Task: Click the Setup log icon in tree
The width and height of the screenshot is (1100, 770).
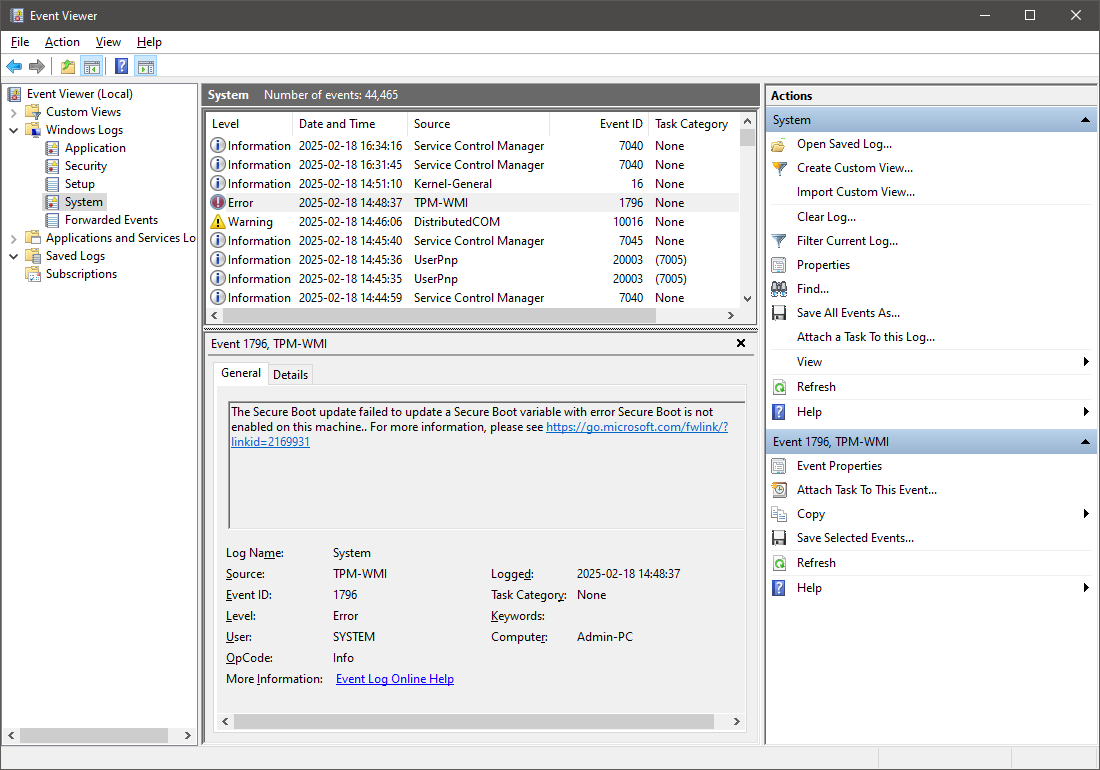Action: (x=52, y=184)
